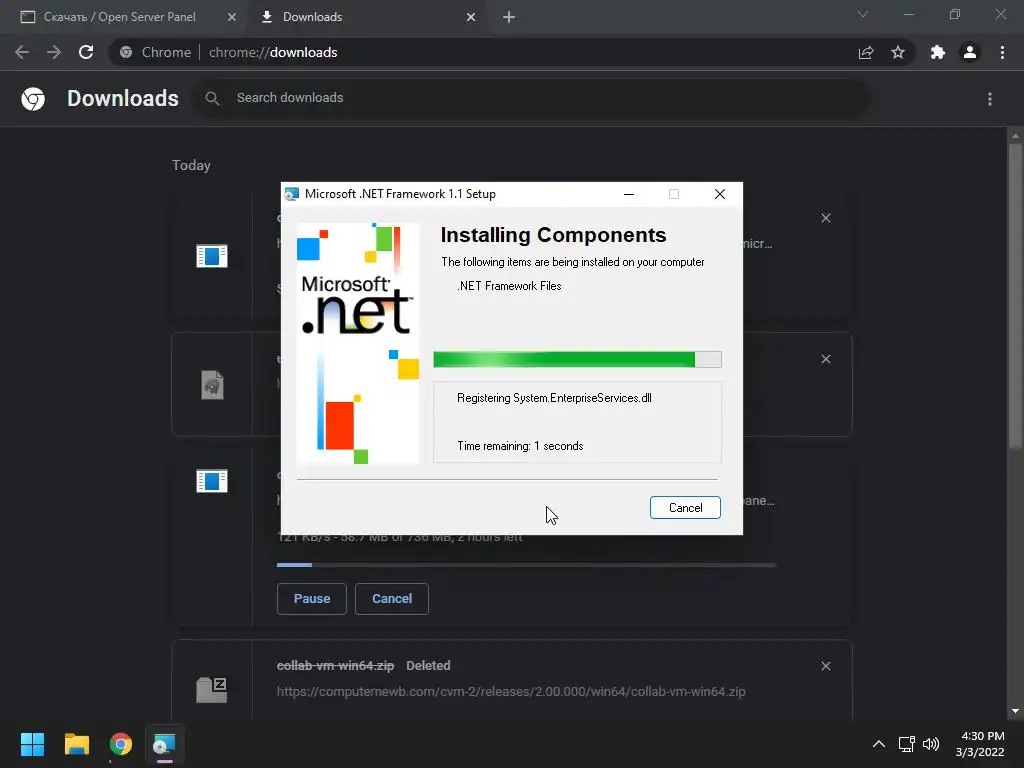Cancel the active Chrome download
The image size is (1024, 768).
(392, 598)
